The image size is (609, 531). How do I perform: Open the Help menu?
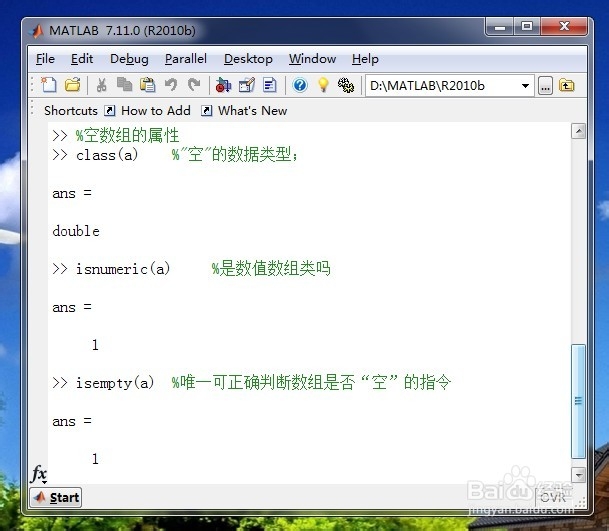point(365,59)
